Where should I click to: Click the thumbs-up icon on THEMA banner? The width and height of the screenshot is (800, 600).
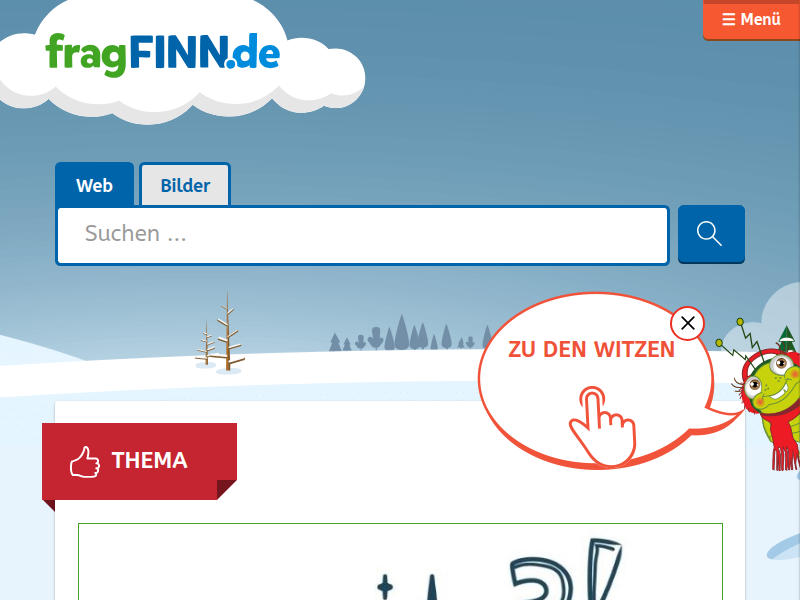[x=85, y=462]
